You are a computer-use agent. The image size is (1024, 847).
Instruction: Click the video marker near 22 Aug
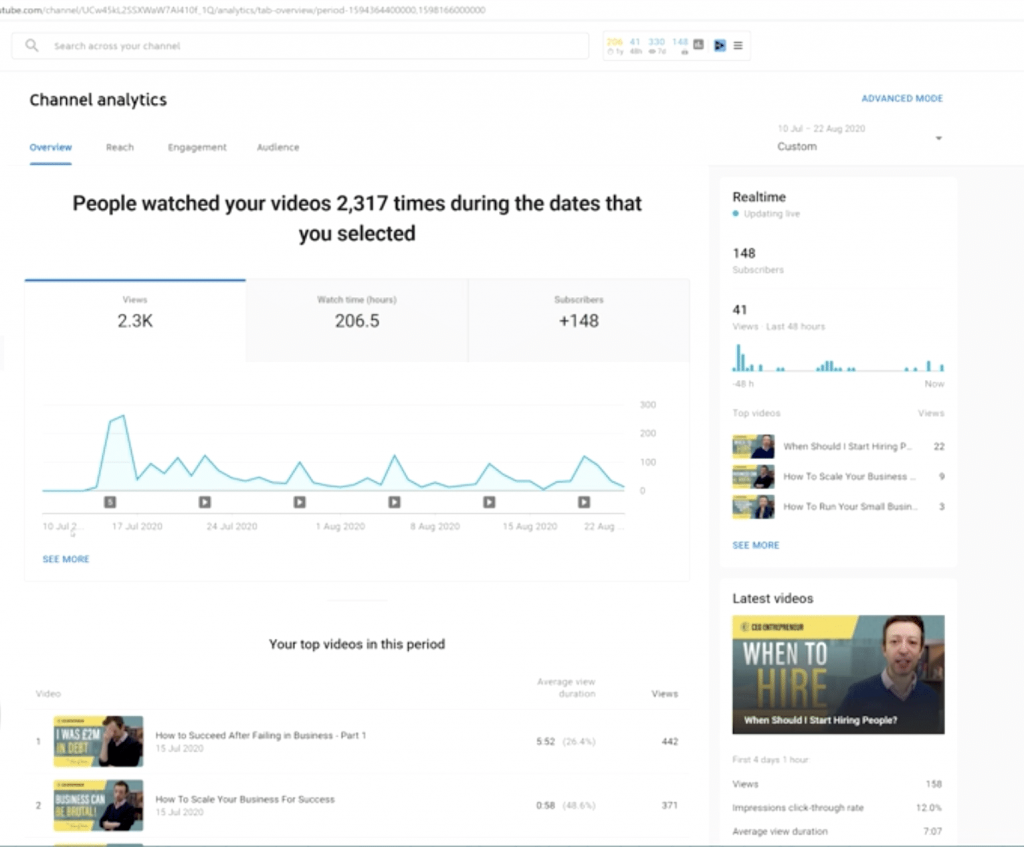[584, 502]
